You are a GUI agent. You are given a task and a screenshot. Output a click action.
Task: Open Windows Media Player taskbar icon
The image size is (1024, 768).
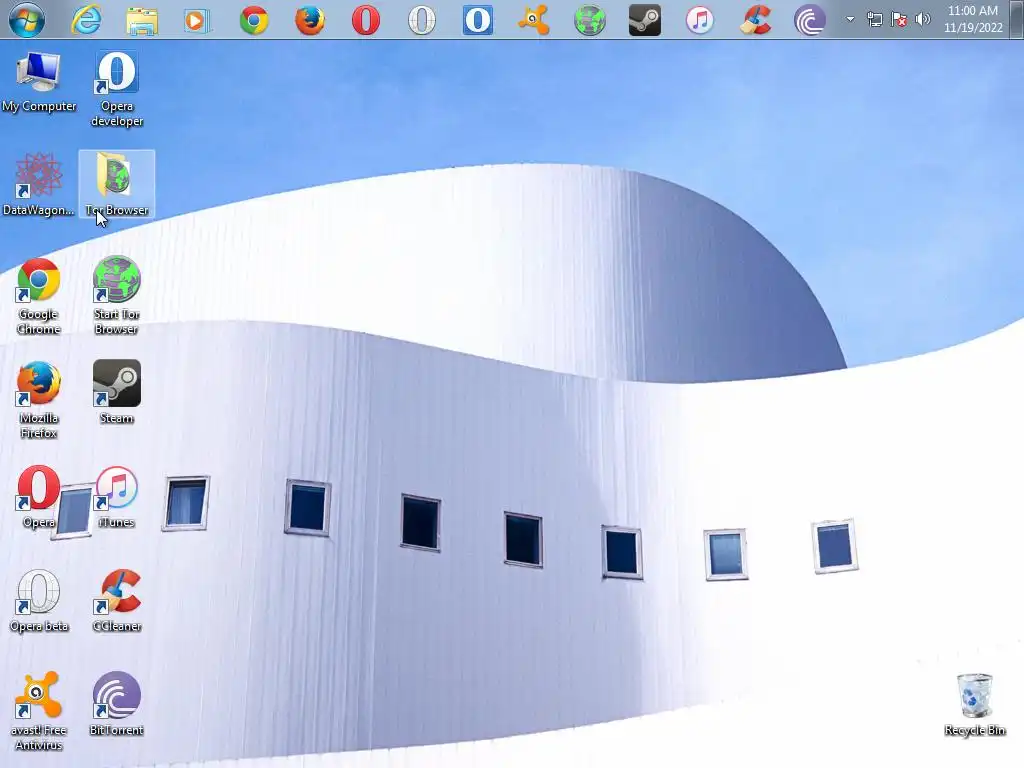point(197,20)
